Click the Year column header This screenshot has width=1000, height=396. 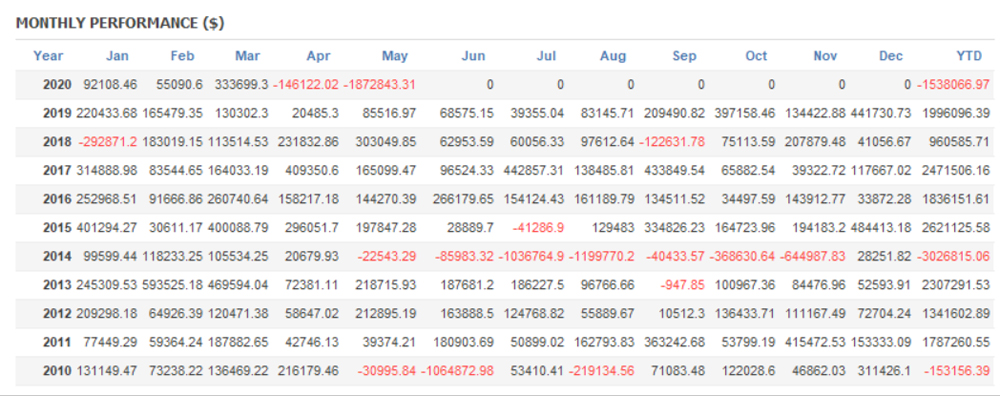tap(48, 56)
